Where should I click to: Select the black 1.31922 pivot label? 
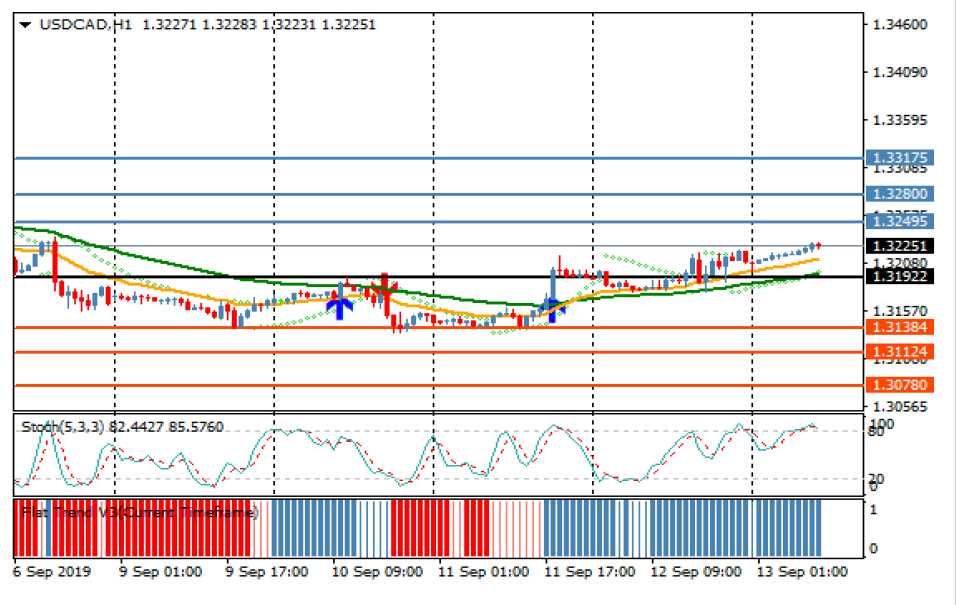pyautogui.click(x=901, y=276)
